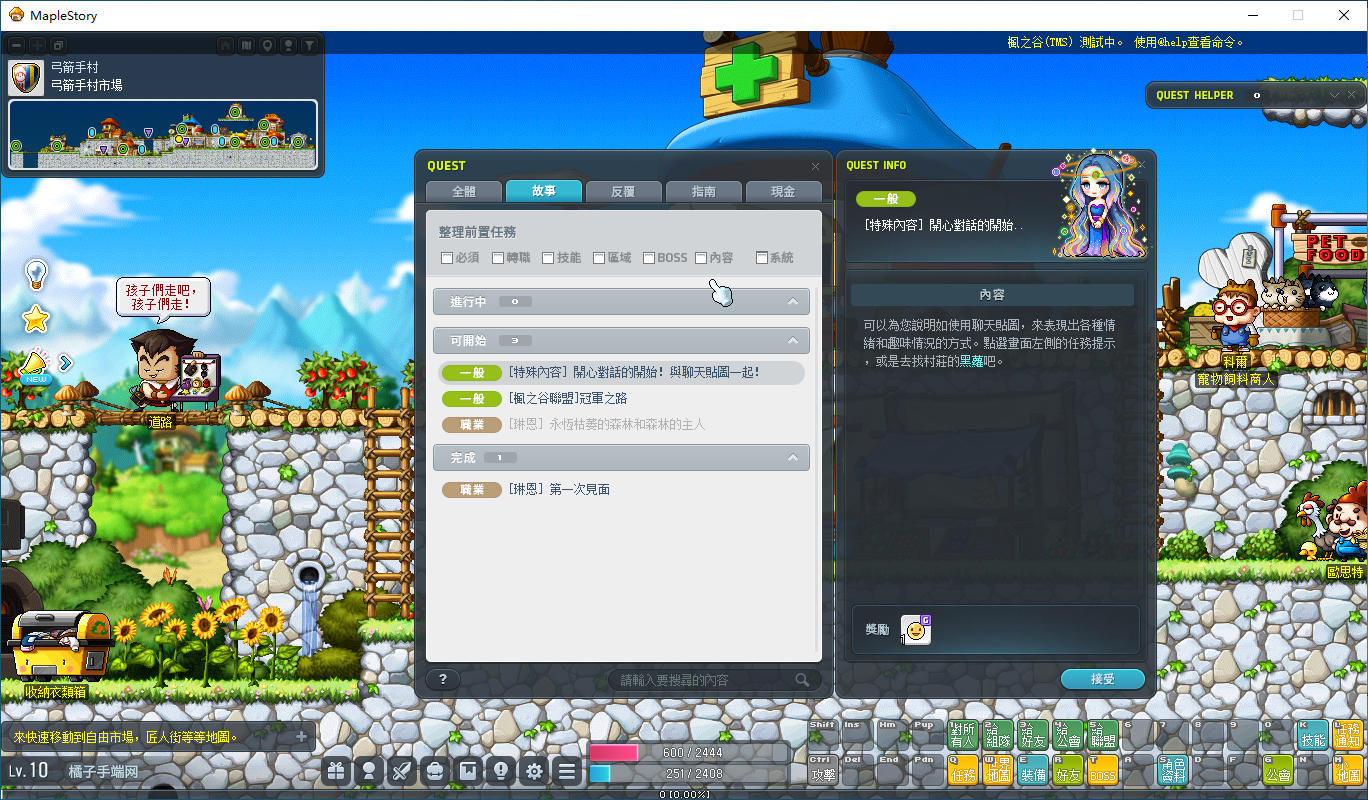Viewport: 1368px width, 800px height.
Task: Click the BOSS hotkey slot
Action: coord(1103,769)
